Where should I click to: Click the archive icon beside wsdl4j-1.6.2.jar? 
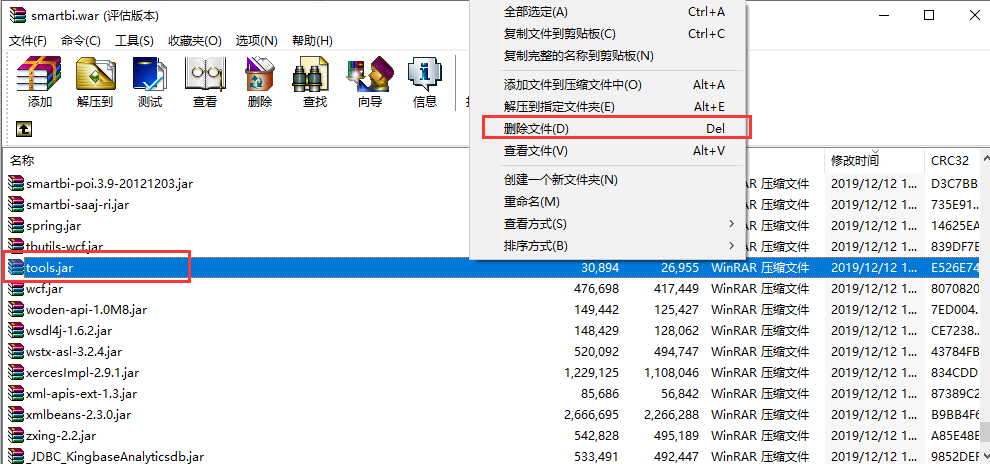point(15,330)
